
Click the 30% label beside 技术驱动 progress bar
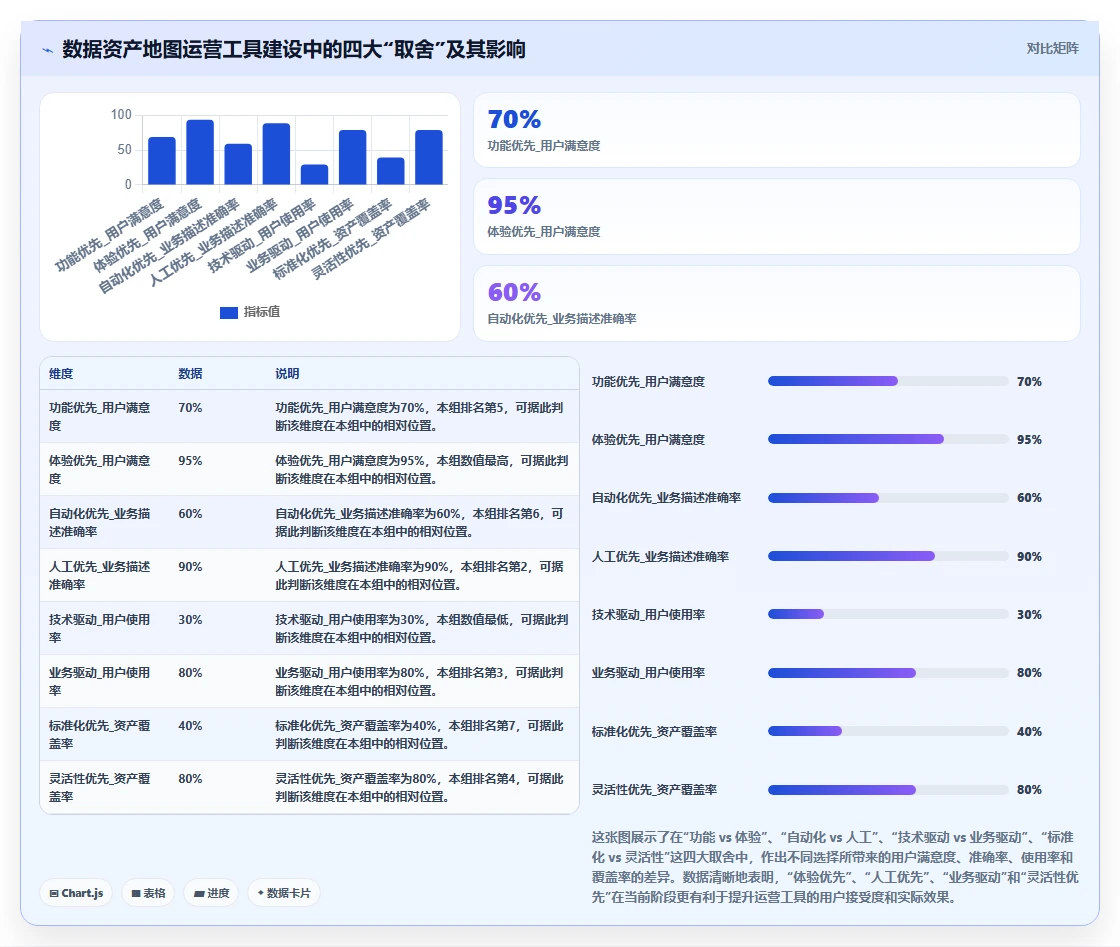pos(1029,614)
